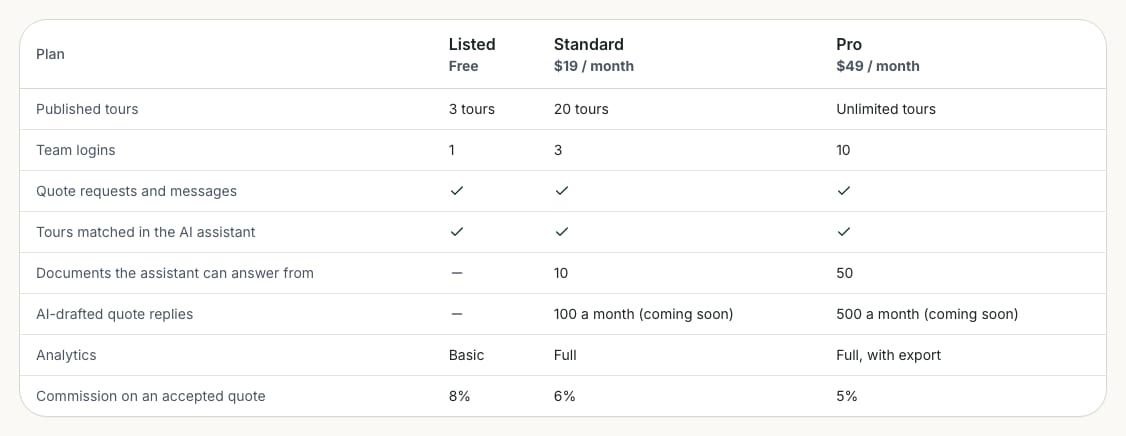Click the 8% commission value
Screen dimensions: 1126x436
point(460,396)
